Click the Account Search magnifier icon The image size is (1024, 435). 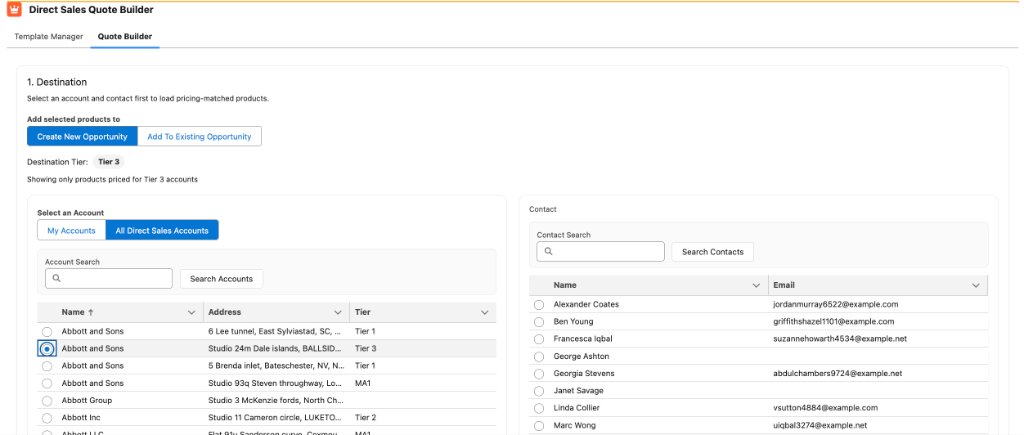click(x=57, y=278)
